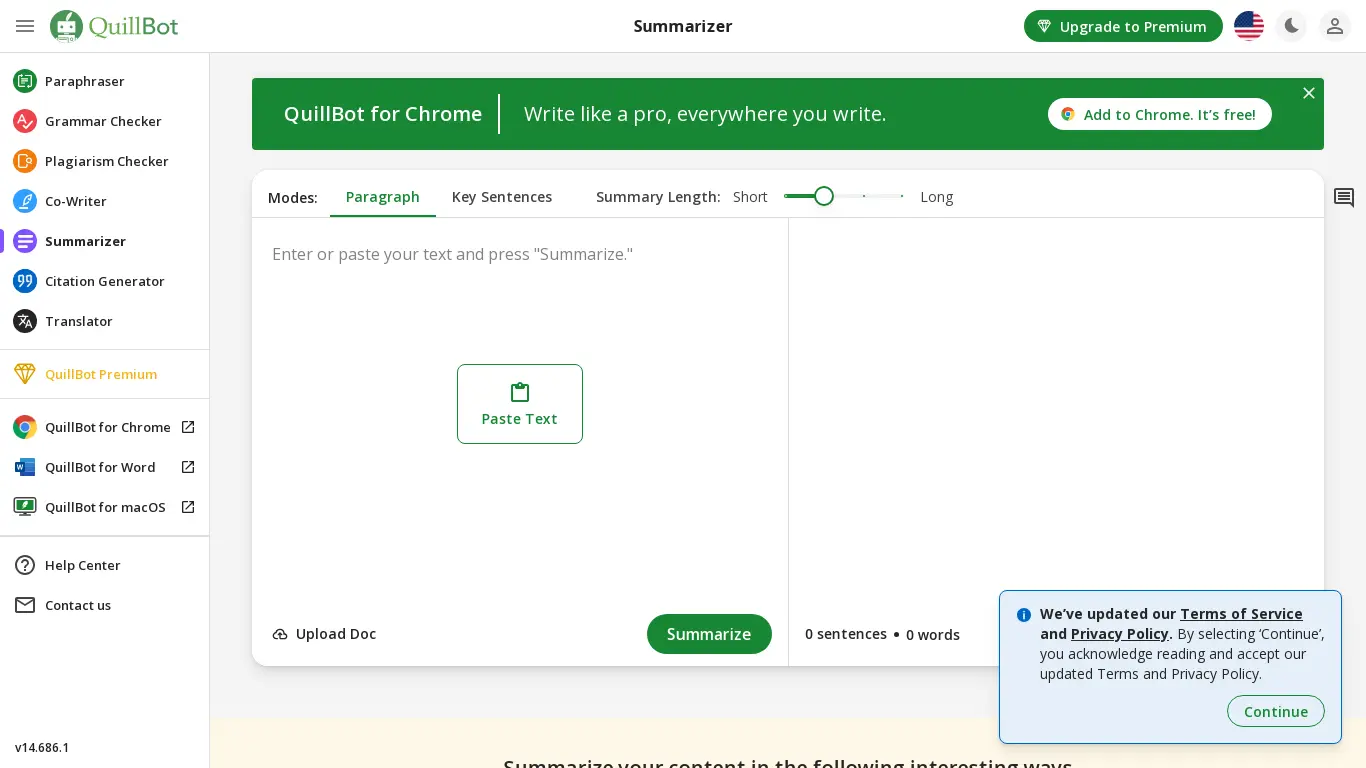The width and height of the screenshot is (1366, 768).
Task: Click the QuillBot Premium diamond icon
Action: point(25,374)
